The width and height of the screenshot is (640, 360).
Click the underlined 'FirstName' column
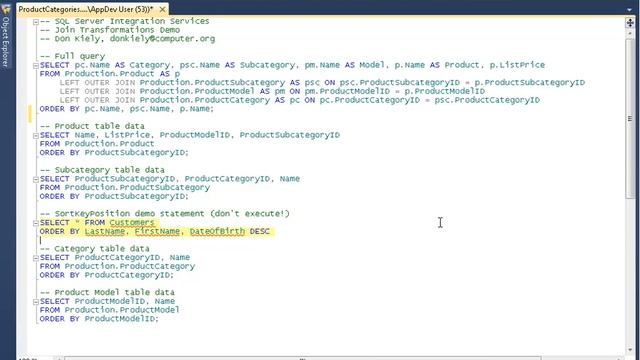pos(157,231)
